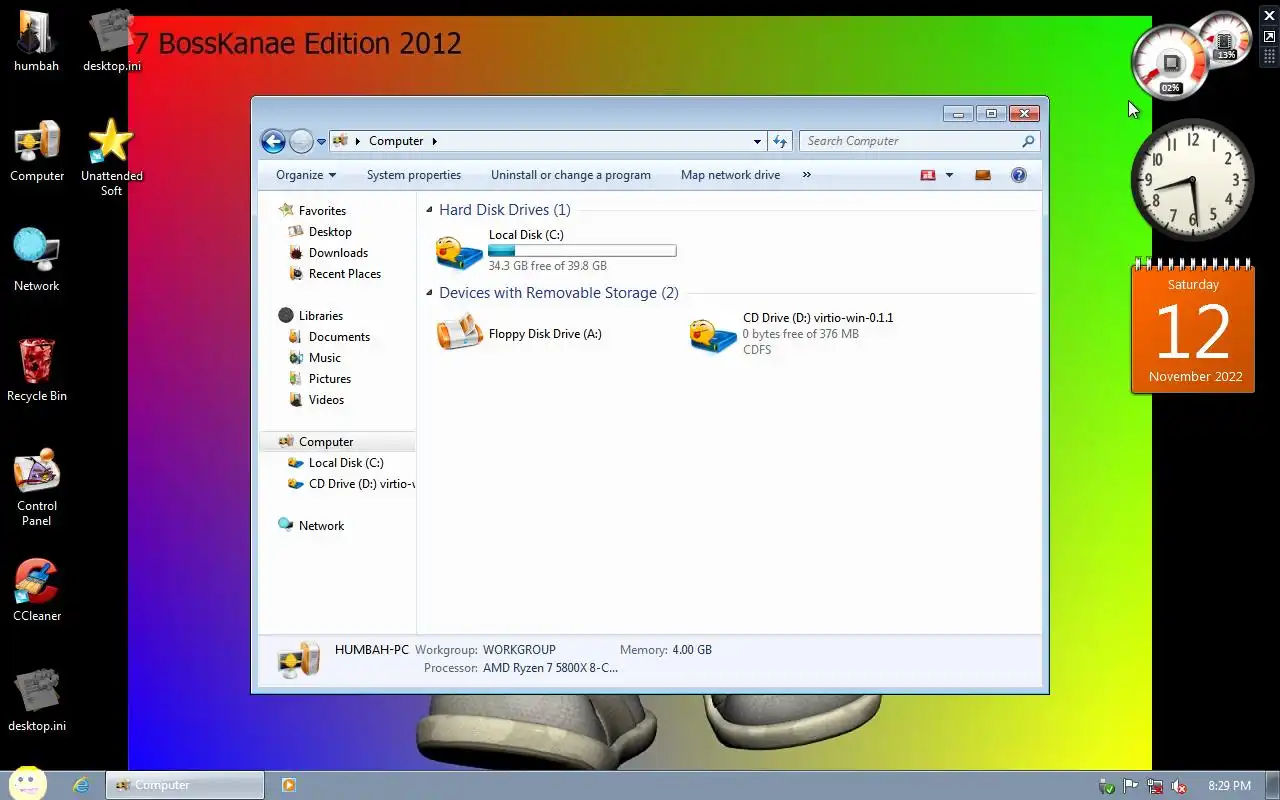The height and width of the screenshot is (800, 1280).
Task: Open the views options dropdown arrow
Action: 949,175
